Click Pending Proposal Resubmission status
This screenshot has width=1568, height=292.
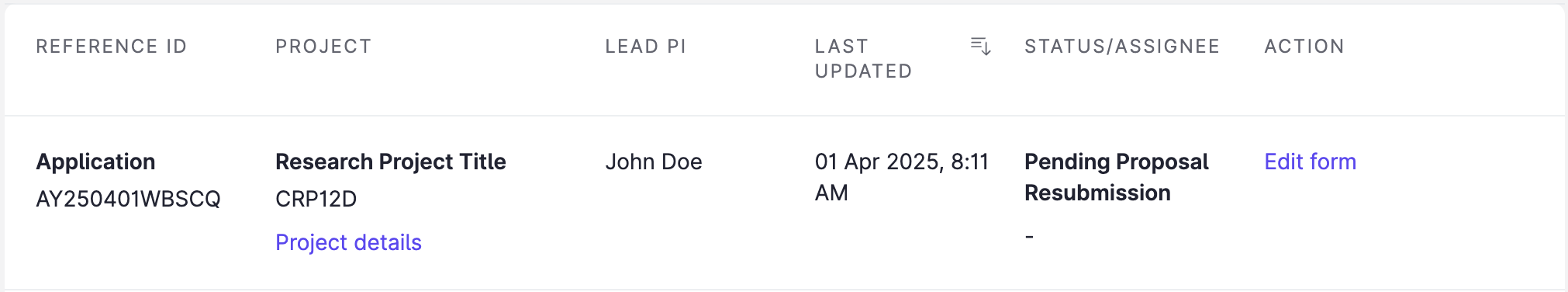point(1116,177)
